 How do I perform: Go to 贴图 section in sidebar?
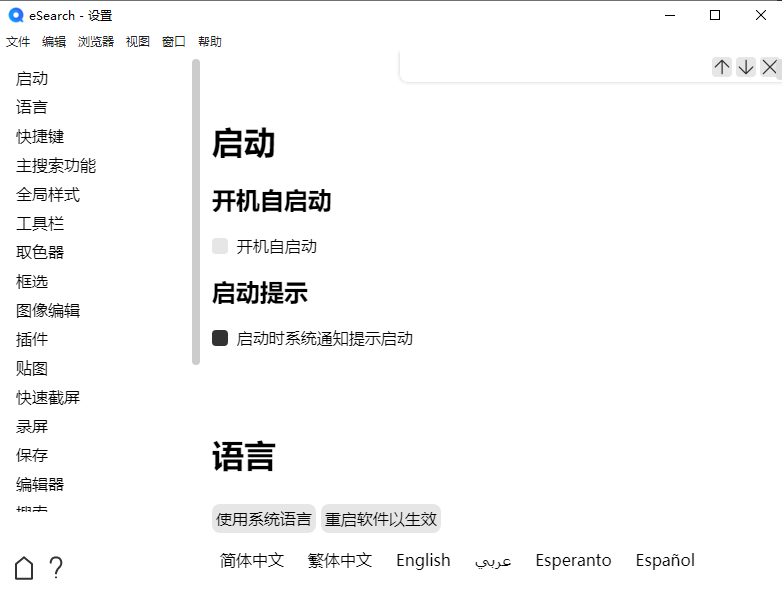coord(32,368)
